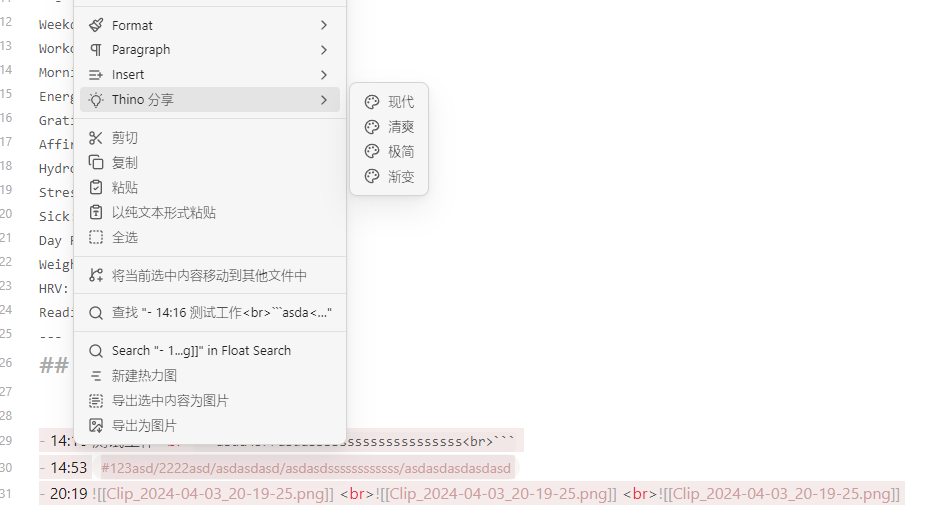Image resolution: width=930 pixels, height=513 pixels.
Task: Click the Insert list icon
Action: [x=95, y=75]
